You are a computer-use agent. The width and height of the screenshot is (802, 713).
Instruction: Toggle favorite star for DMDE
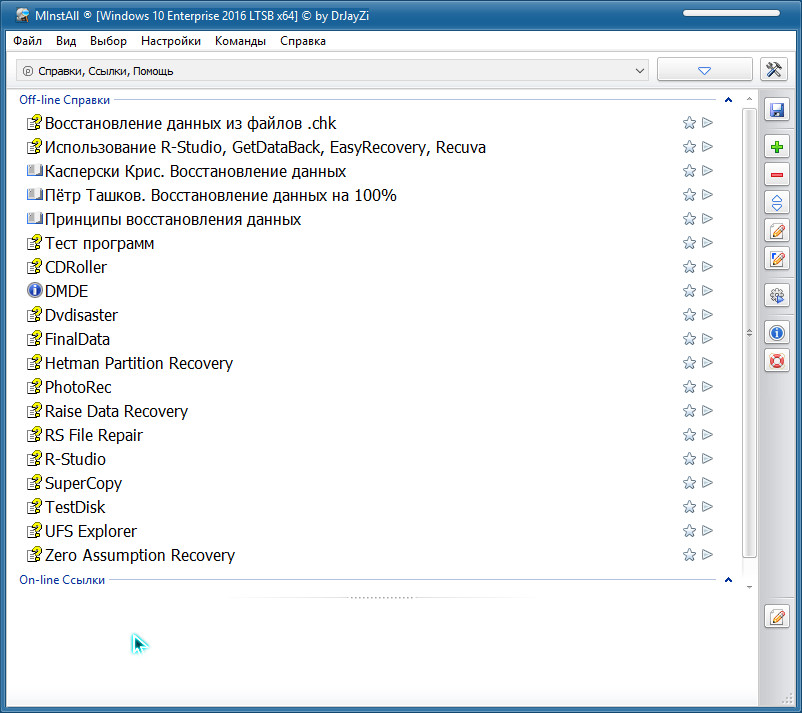pyautogui.click(x=689, y=291)
